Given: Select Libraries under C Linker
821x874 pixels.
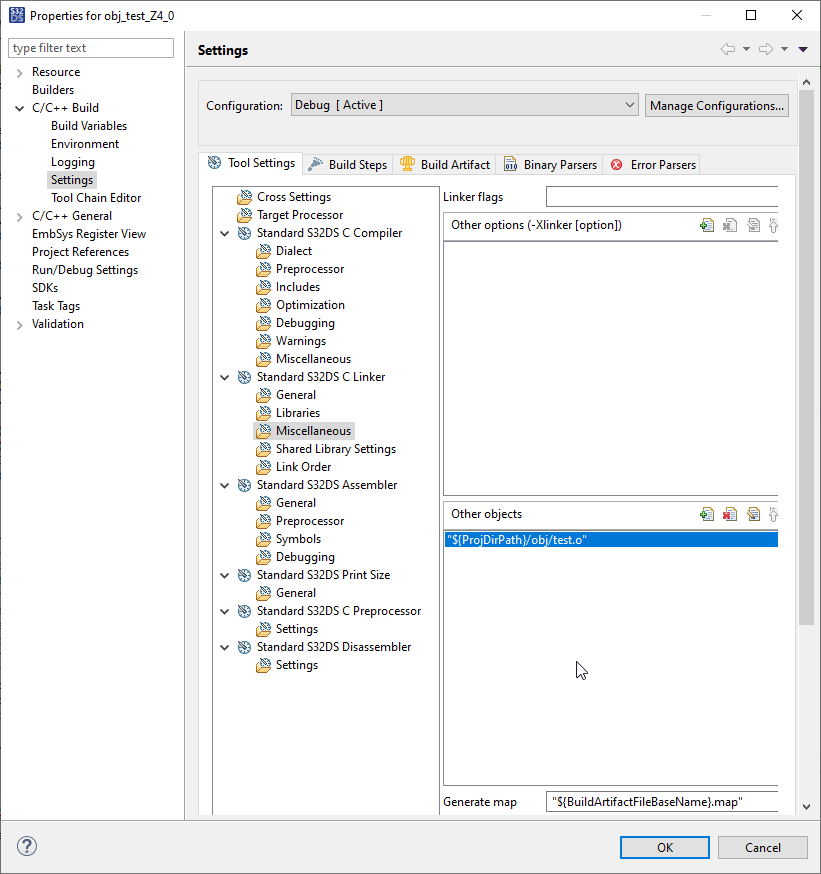Looking at the screenshot, I should pos(298,413).
